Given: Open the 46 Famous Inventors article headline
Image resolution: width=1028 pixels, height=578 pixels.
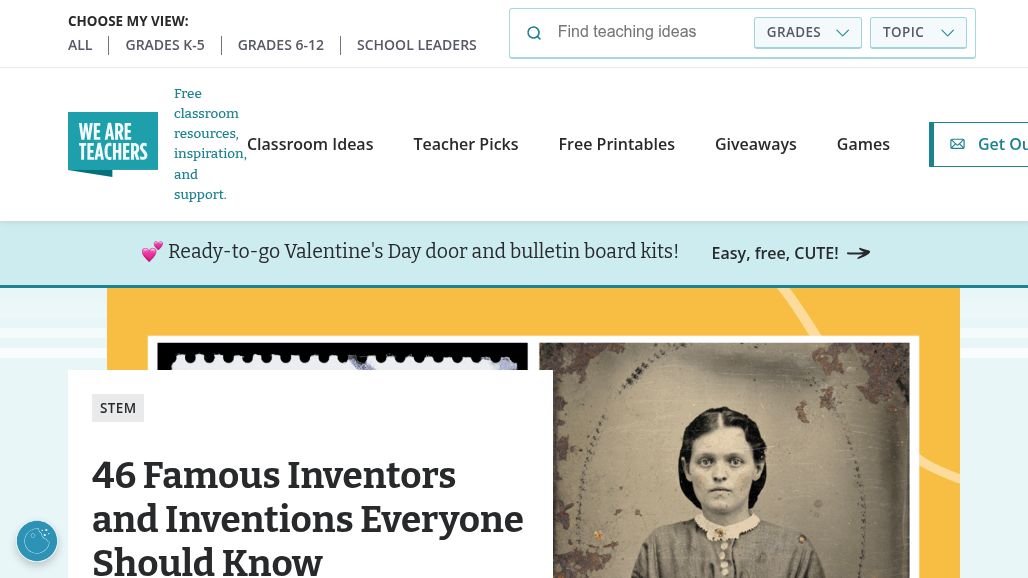Looking at the screenshot, I should (308, 518).
